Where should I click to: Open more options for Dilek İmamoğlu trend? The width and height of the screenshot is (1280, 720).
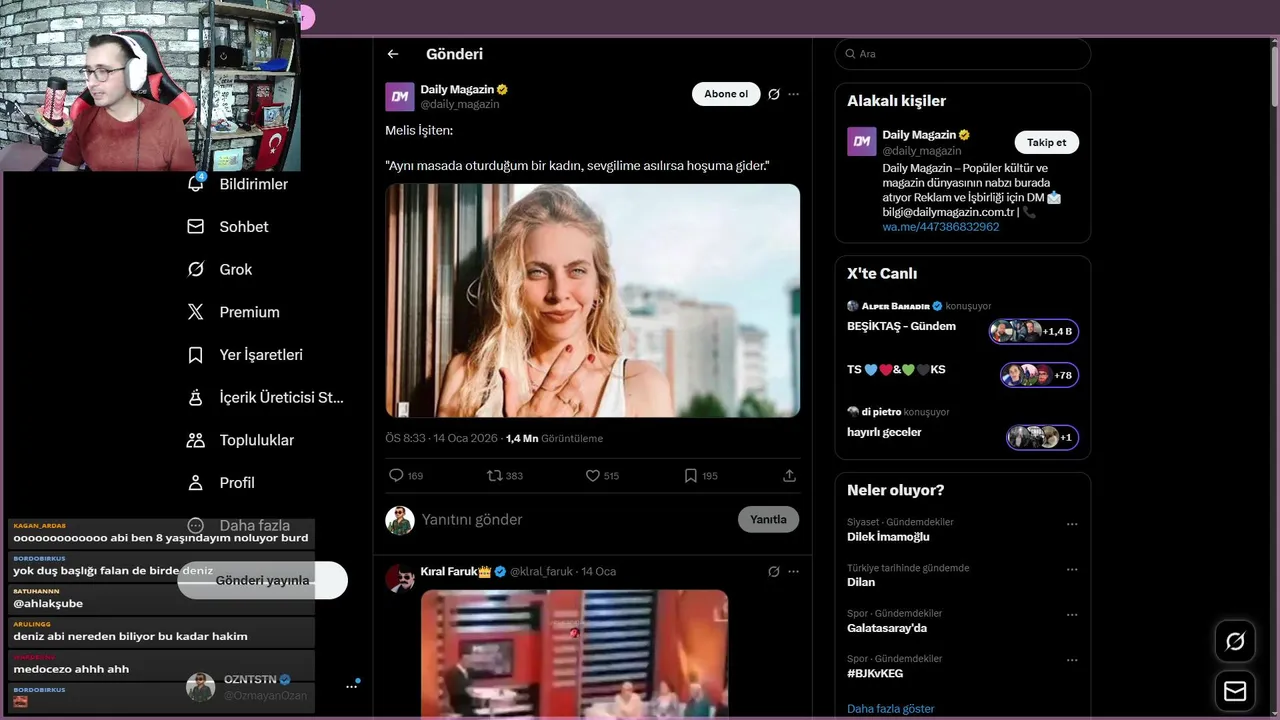(x=1072, y=524)
